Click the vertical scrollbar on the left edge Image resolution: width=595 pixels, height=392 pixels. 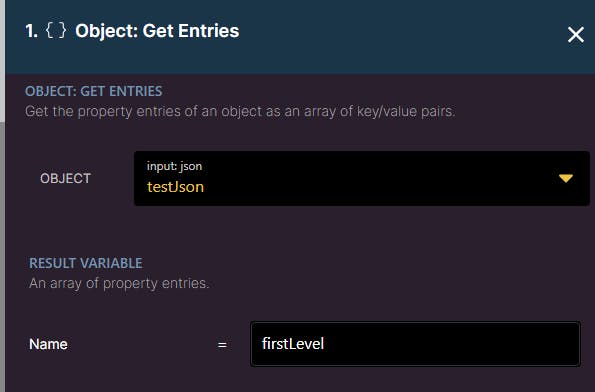(2, 196)
